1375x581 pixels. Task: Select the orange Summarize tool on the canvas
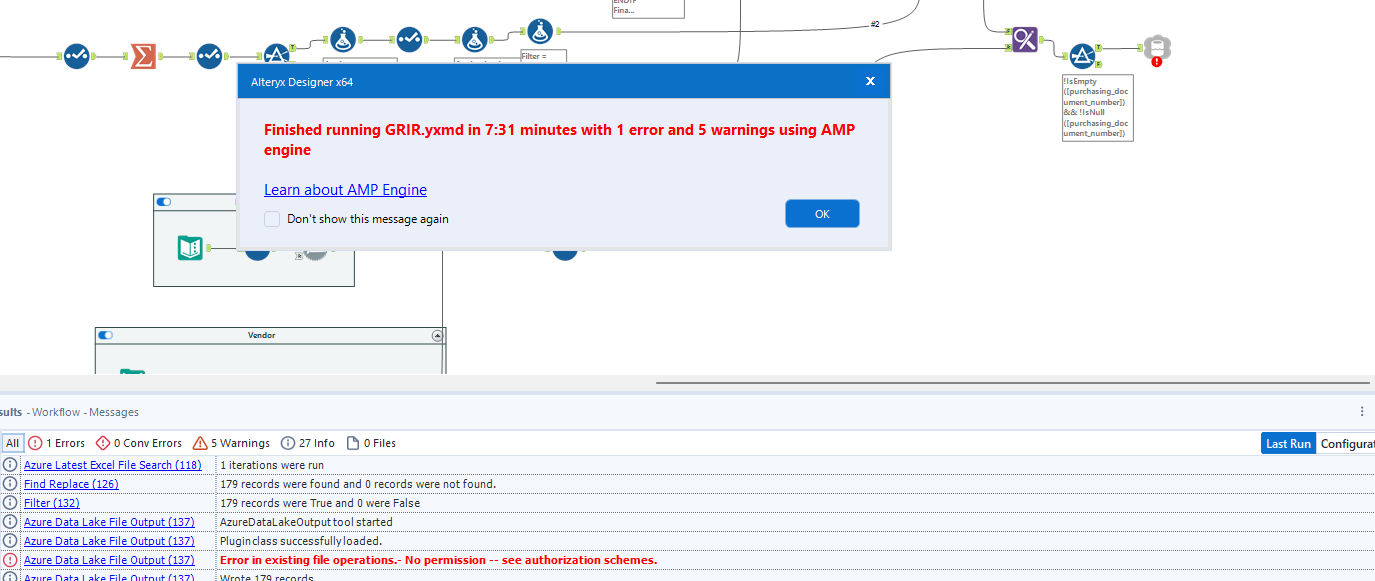point(142,57)
